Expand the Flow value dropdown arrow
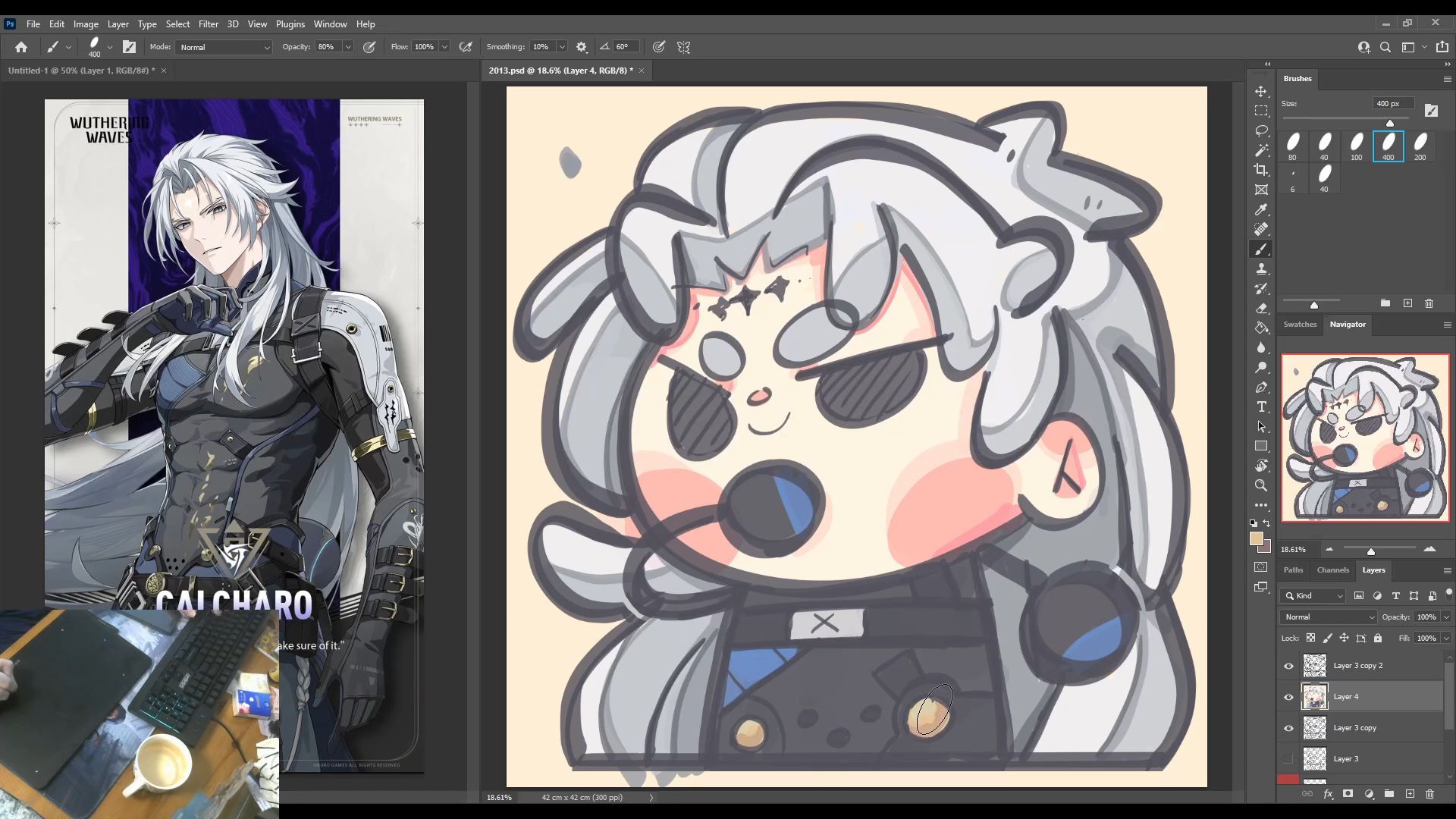1456x819 pixels. 444,47
